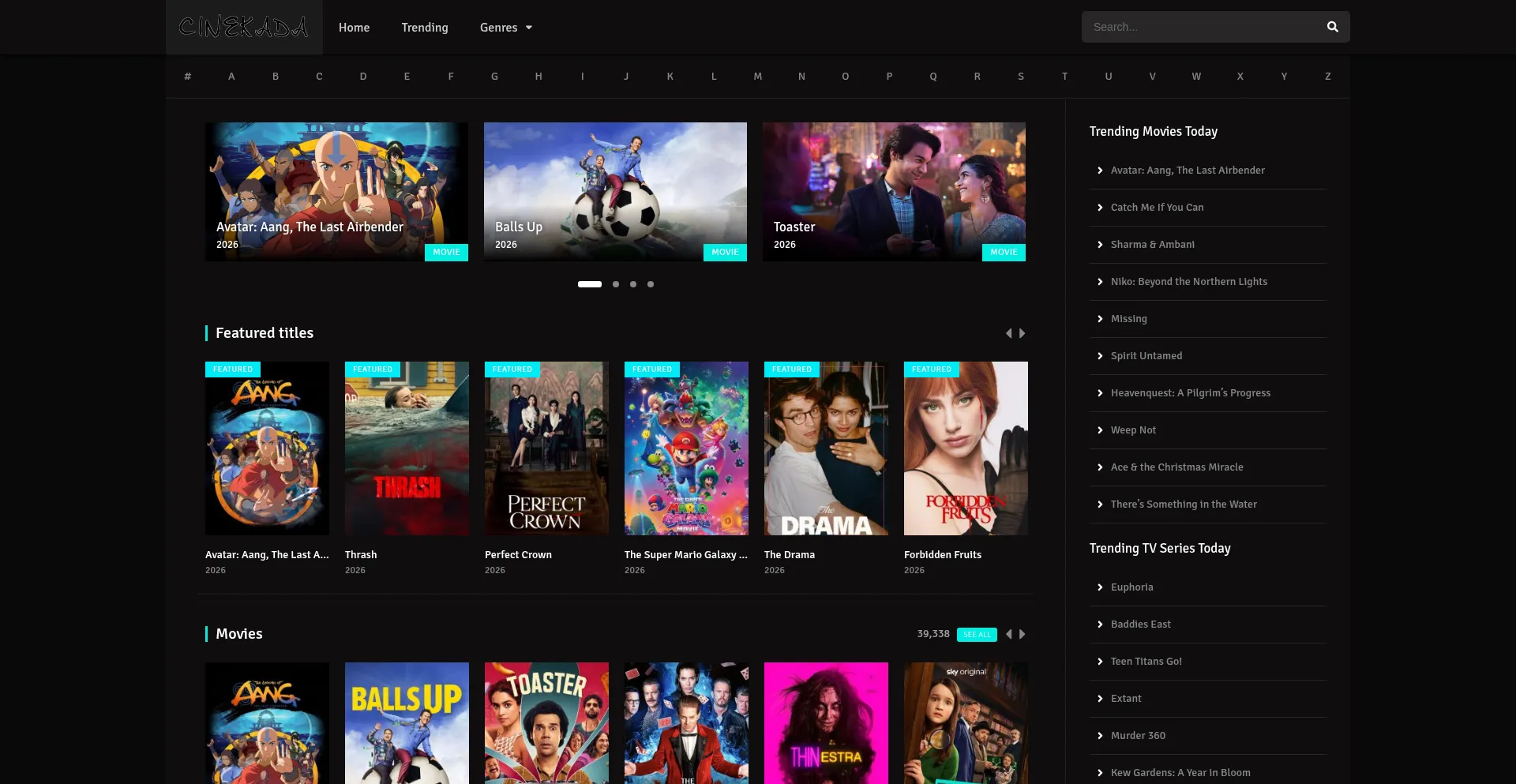Click Forbidden Fruits title link
1516x784 pixels.
pyautogui.click(x=943, y=555)
